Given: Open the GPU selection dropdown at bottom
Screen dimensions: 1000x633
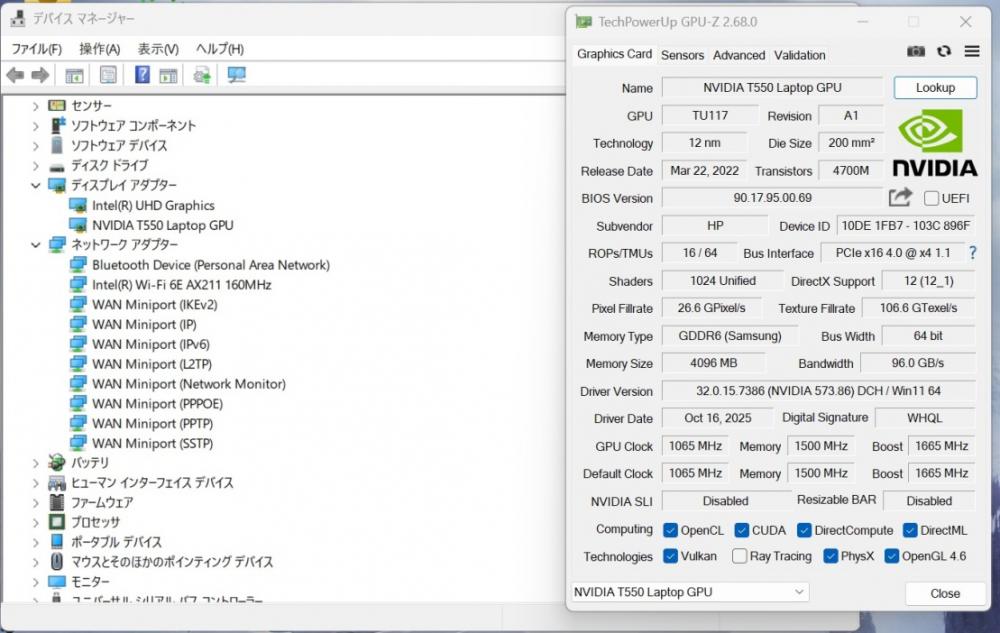Looking at the screenshot, I should 689,592.
